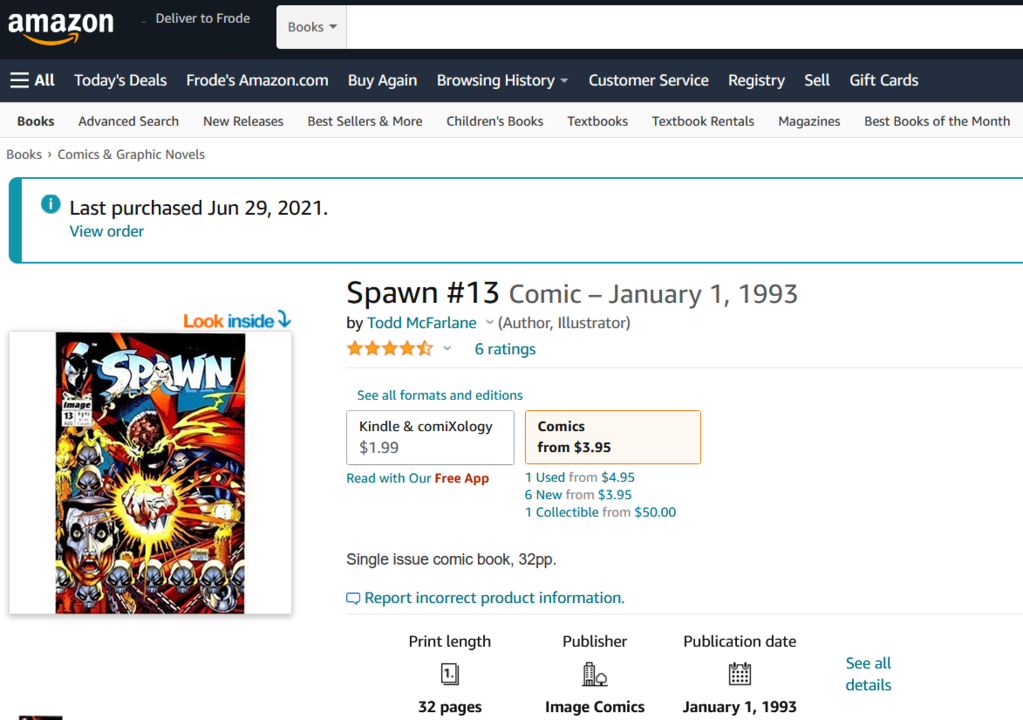Click the Look inside arrow icon
1023x720 pixels.
click(283, 320)
